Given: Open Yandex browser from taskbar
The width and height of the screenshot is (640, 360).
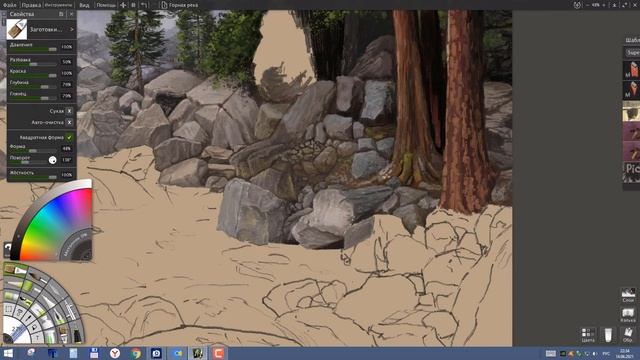Looking at the screenshot, I should pyautogui.click(x=115, y=353).
